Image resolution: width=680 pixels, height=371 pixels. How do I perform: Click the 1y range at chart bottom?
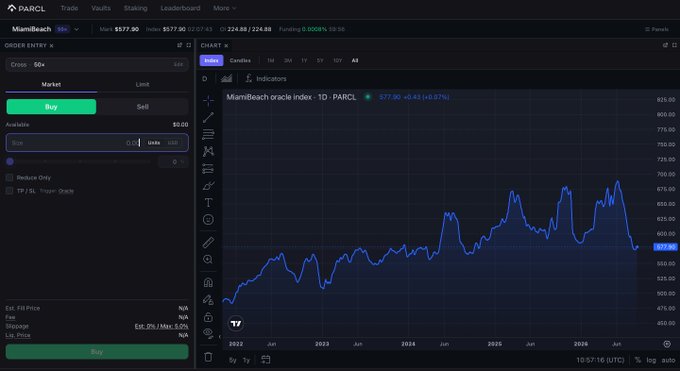pos(246,360)
